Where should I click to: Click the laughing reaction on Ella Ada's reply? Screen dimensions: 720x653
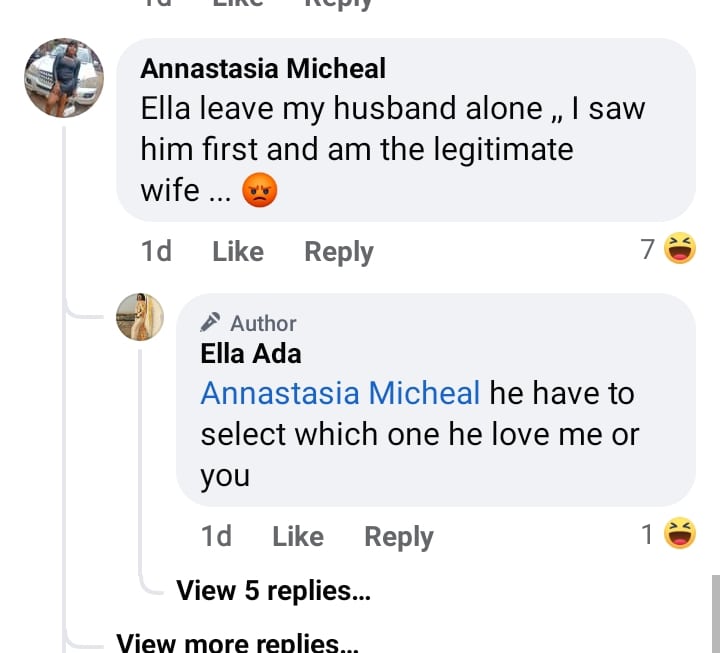coord(680,535)
